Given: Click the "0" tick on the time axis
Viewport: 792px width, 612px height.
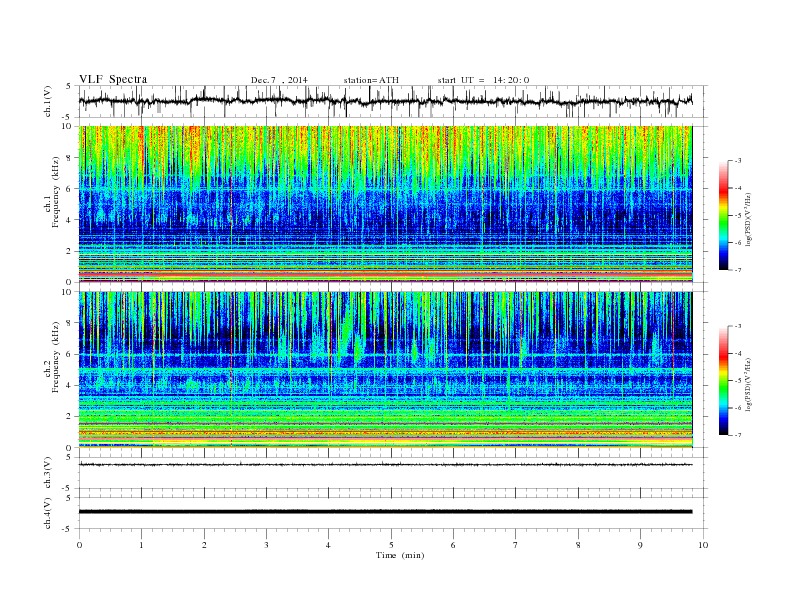Looking at the screenshot, I should [79, 545].
